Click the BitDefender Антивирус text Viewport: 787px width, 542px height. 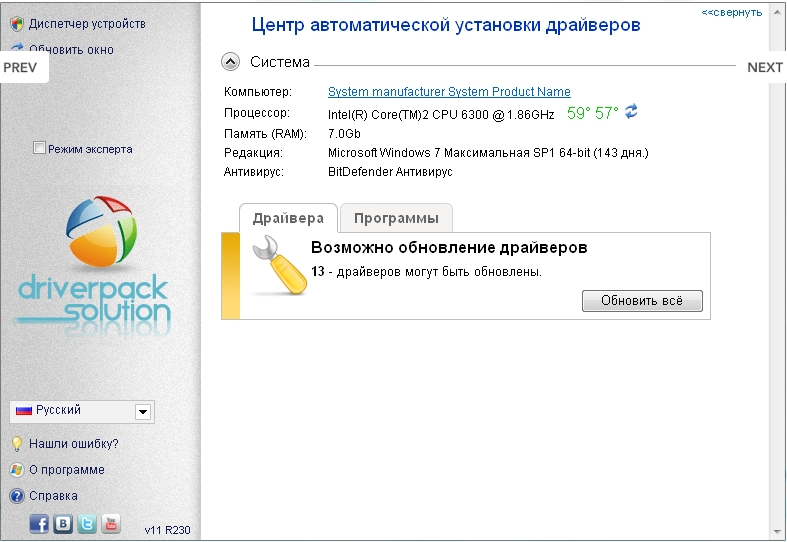(390, 172)
